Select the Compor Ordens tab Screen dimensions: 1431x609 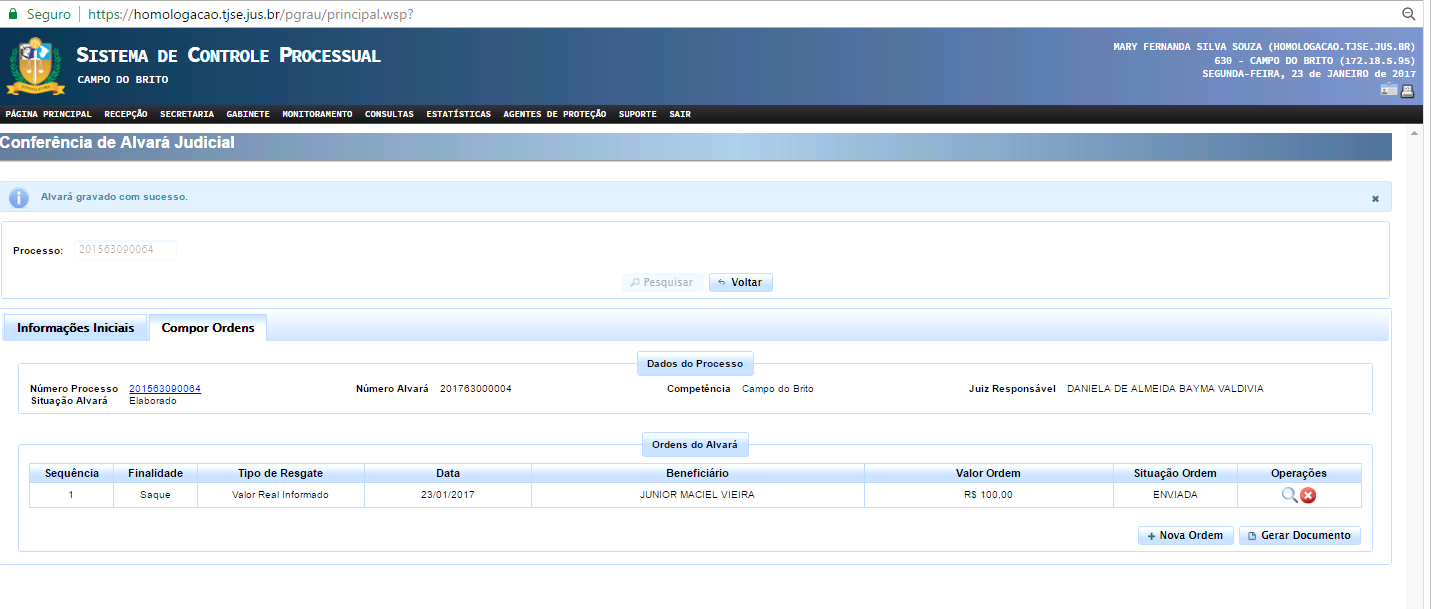click(208, 328)
